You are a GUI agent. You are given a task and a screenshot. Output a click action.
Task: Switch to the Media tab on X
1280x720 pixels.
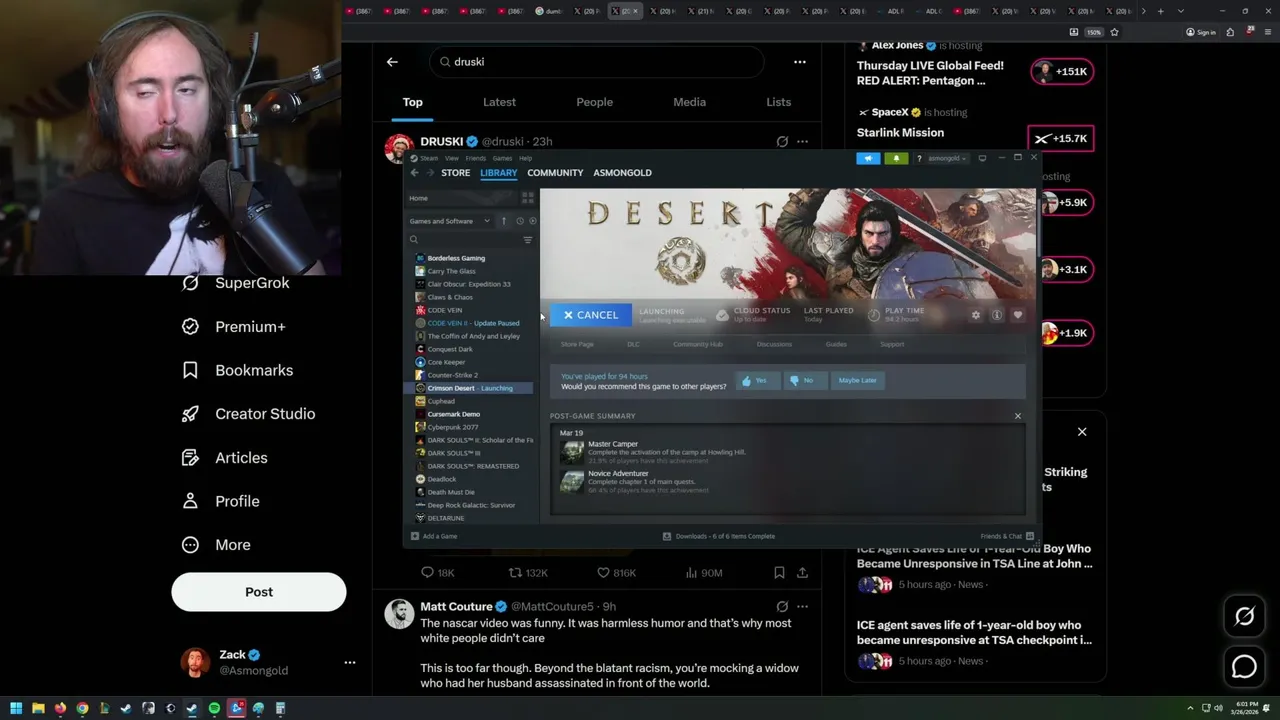click(x=689, y=102)
